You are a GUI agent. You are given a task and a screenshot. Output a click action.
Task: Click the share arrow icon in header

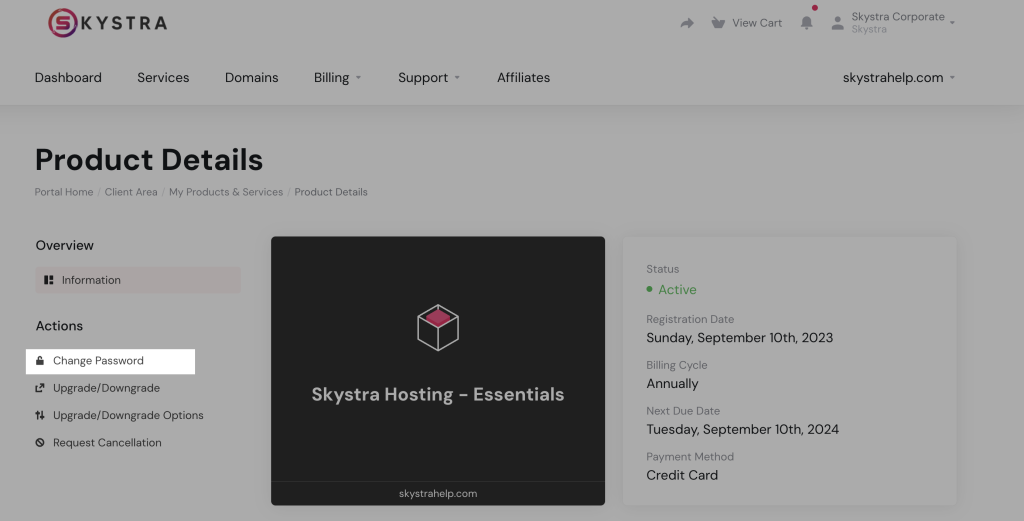pos(687,23)
